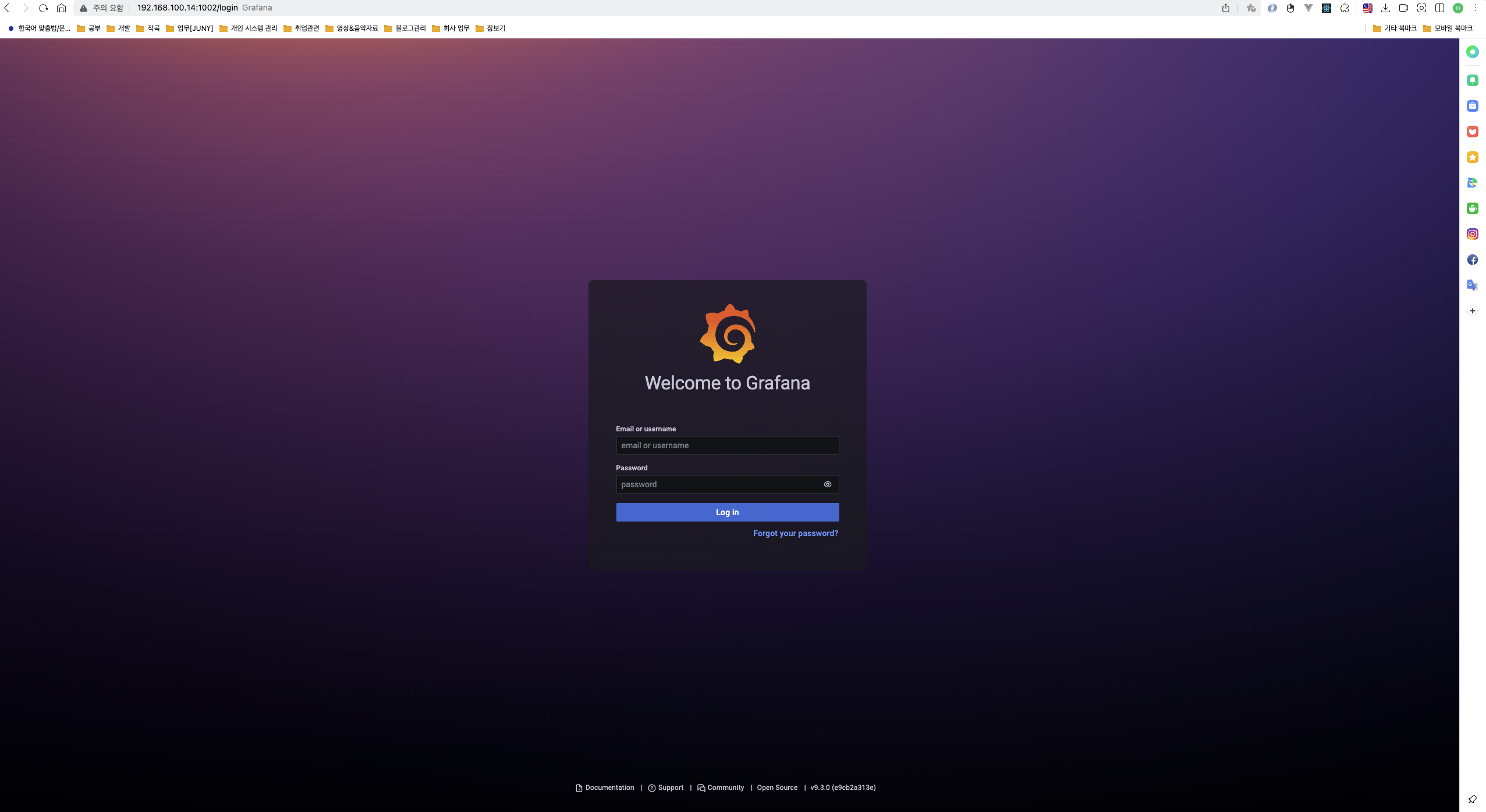The image size is (1486, 812).
Task: Open the Extensions puzzle icon
Action: point(1344,8)
